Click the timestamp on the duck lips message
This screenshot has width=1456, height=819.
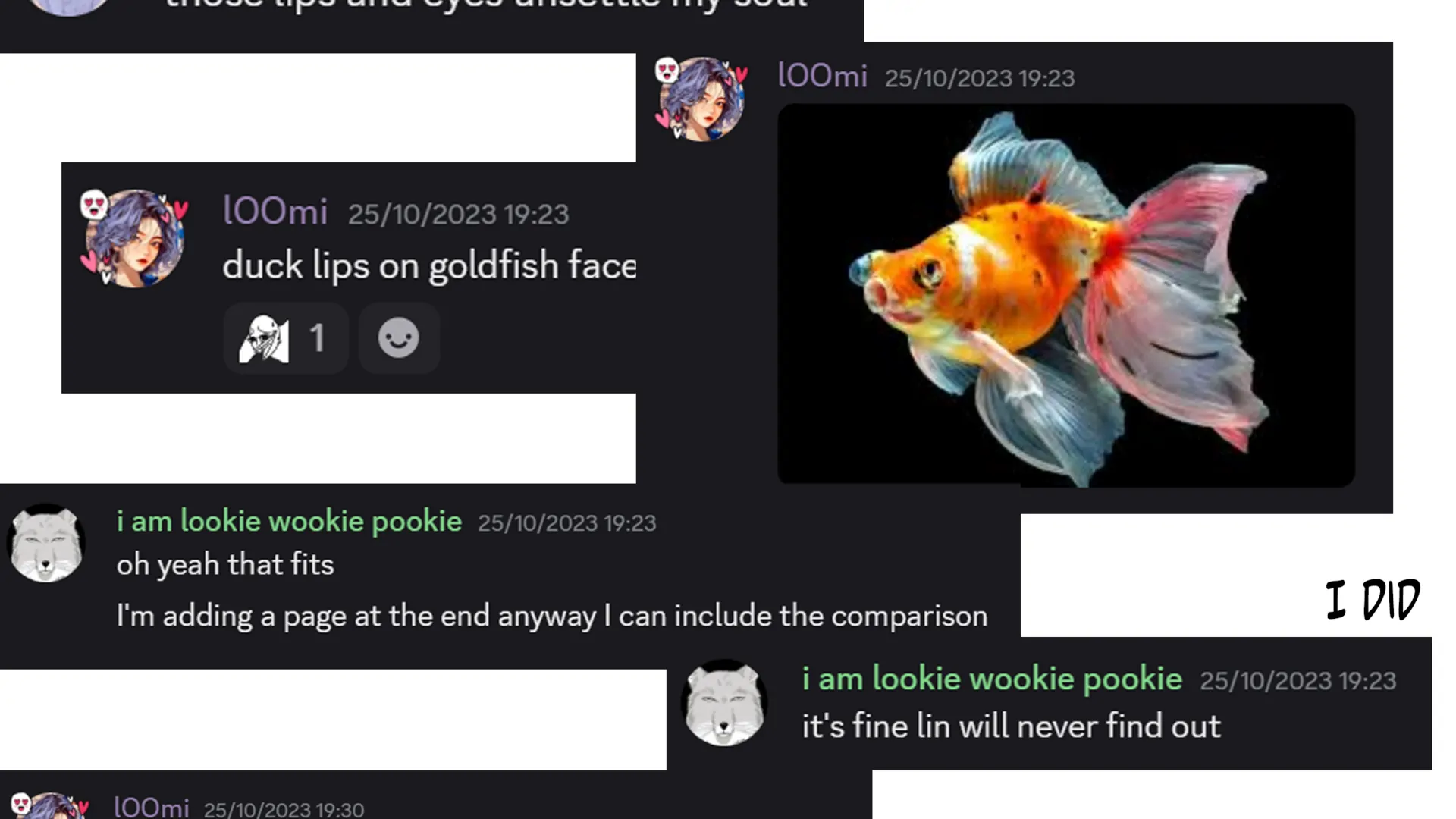point(458,215)
